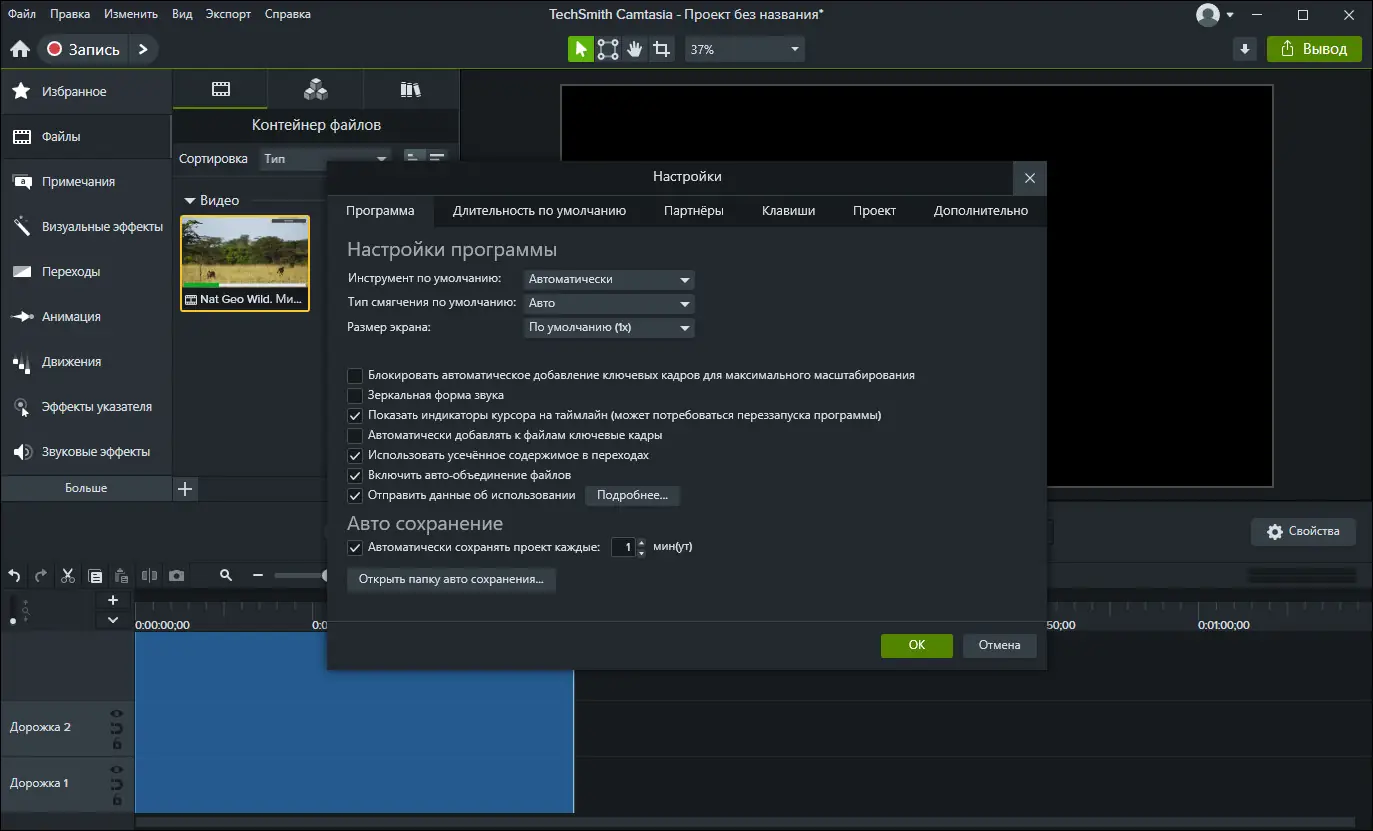Click the green OK button
Screen dimensions: 1373x831
916,645
